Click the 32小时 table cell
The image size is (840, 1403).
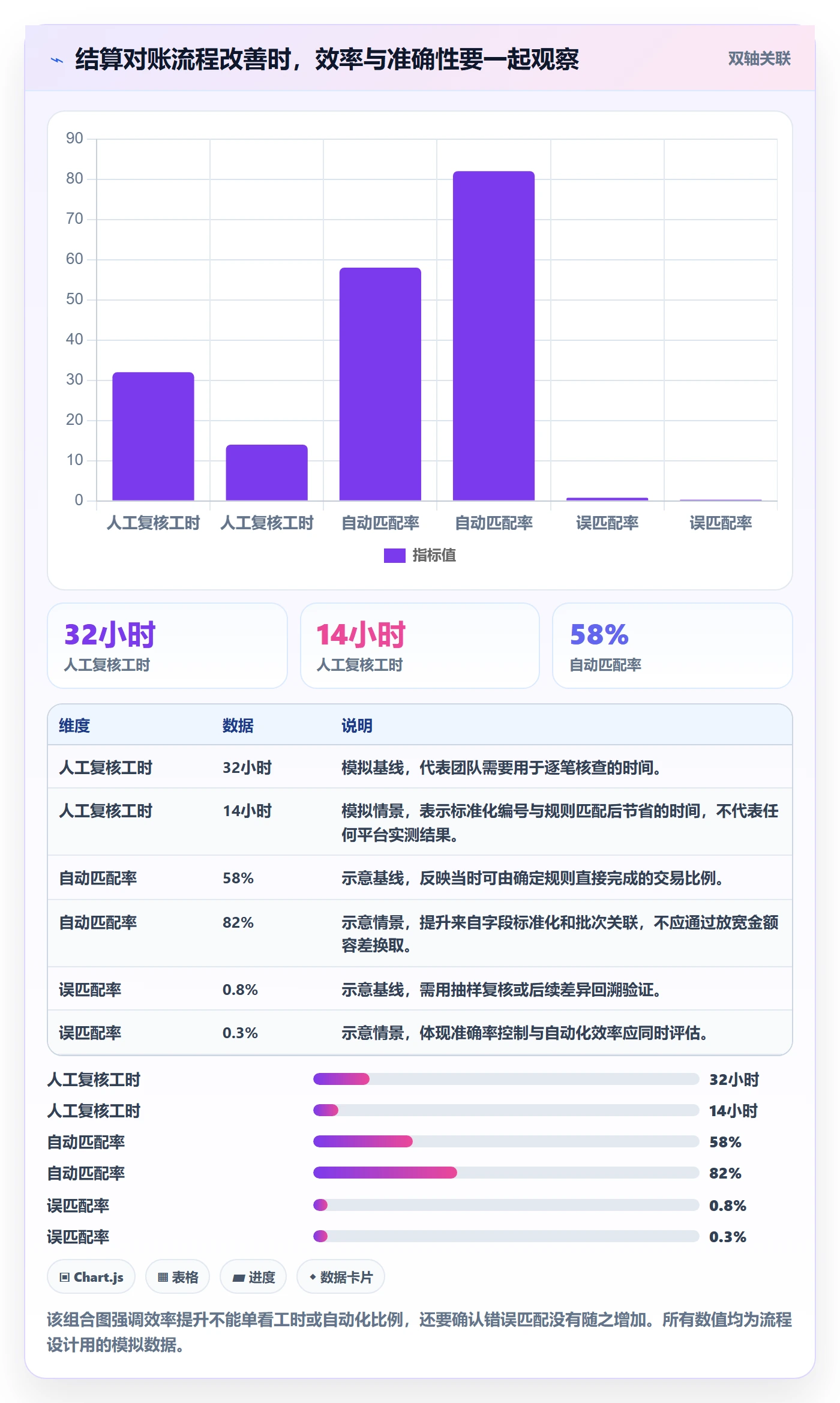(247, 768)
